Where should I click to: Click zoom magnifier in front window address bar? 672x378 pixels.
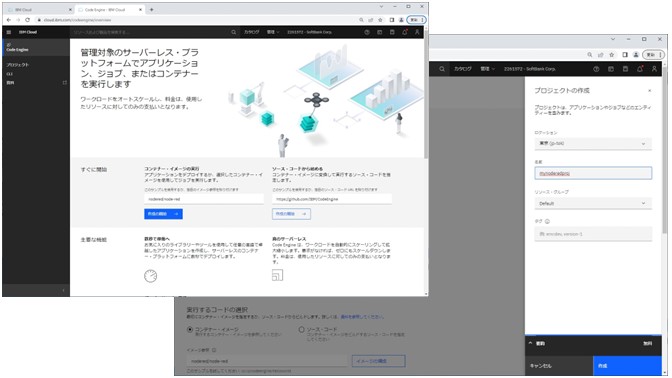(361, 20)
